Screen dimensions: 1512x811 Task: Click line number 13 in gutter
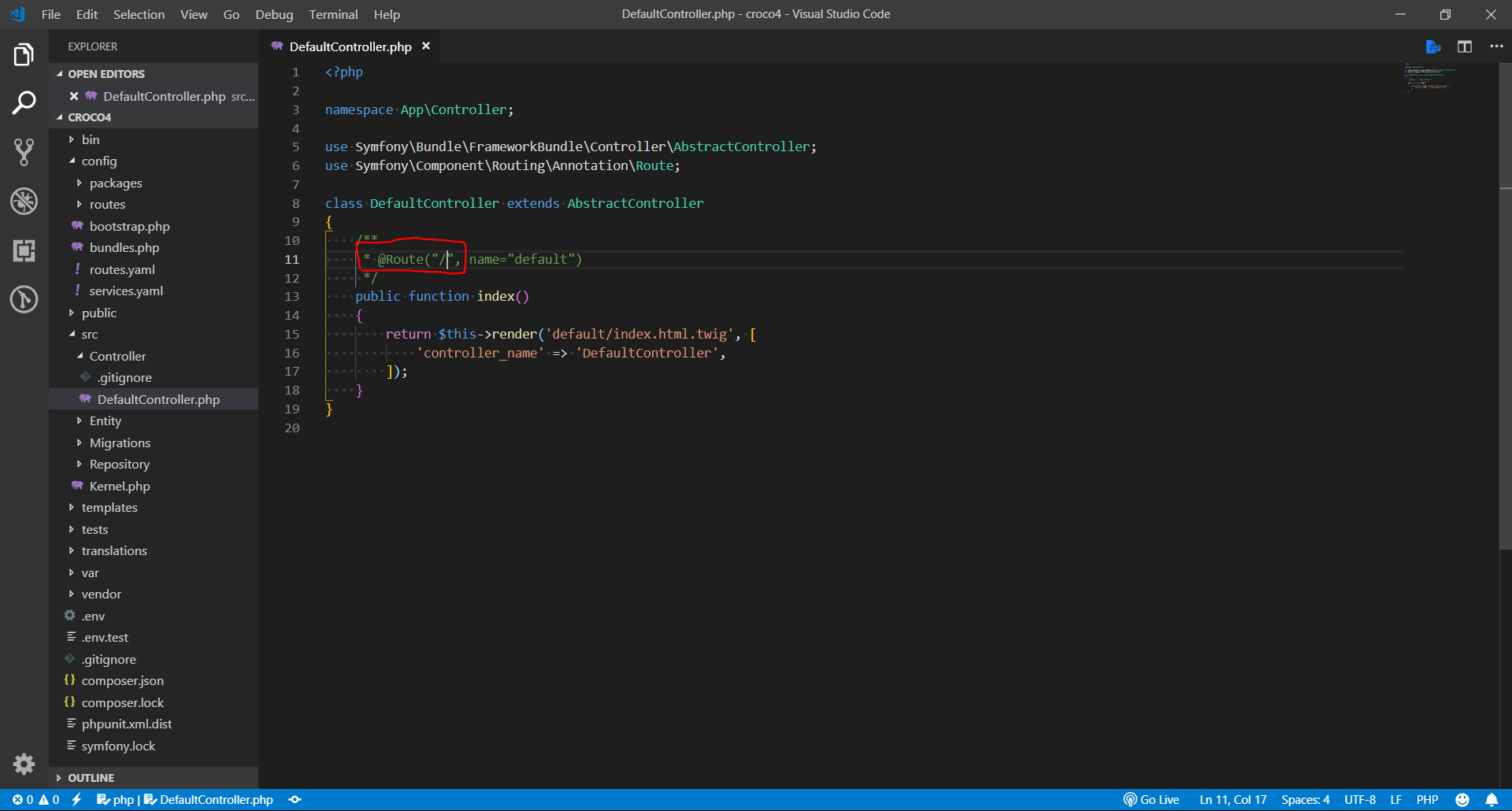tap(292, 297)
